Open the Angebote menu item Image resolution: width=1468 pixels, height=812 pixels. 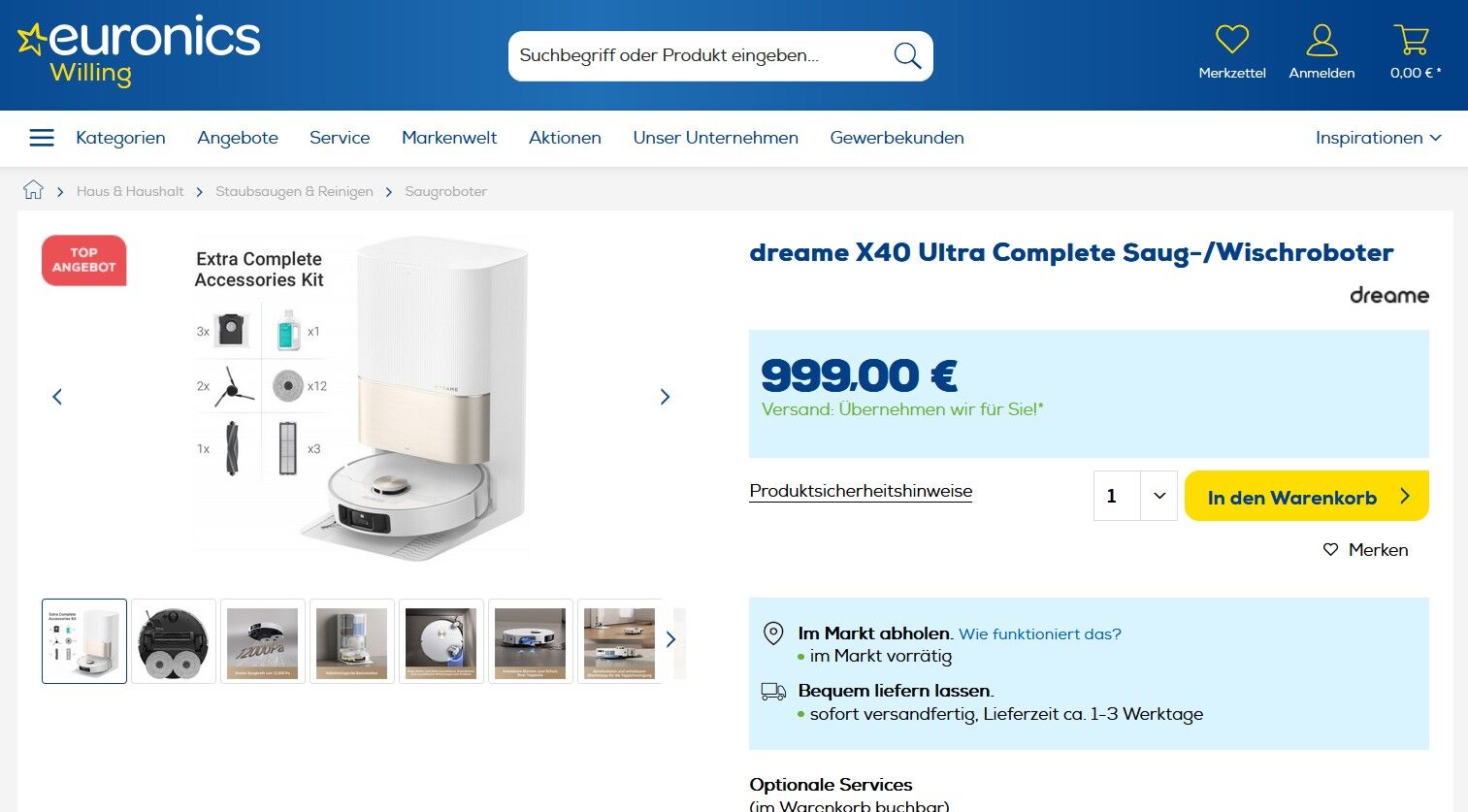[x=238, y=138]
